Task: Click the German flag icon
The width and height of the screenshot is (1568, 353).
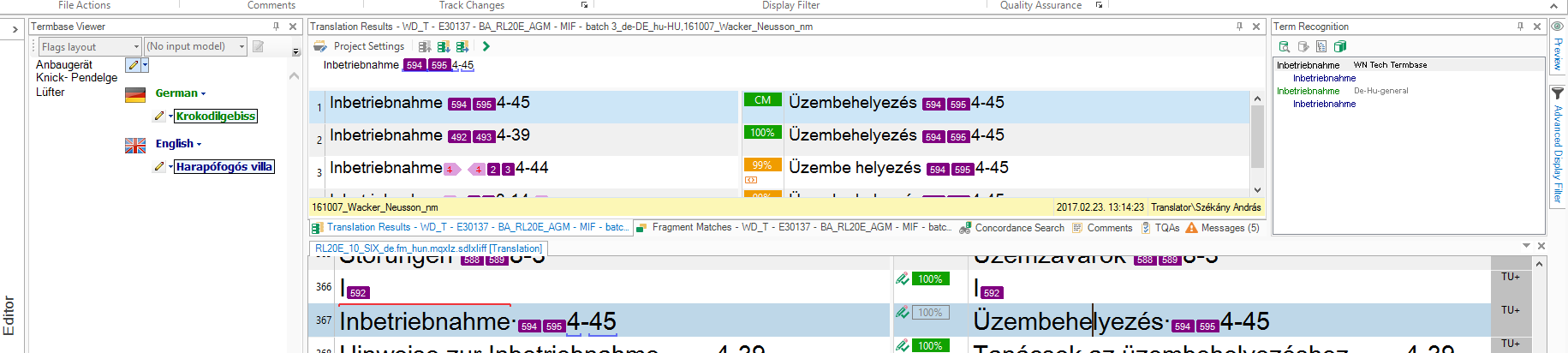Action: point(135,95)
